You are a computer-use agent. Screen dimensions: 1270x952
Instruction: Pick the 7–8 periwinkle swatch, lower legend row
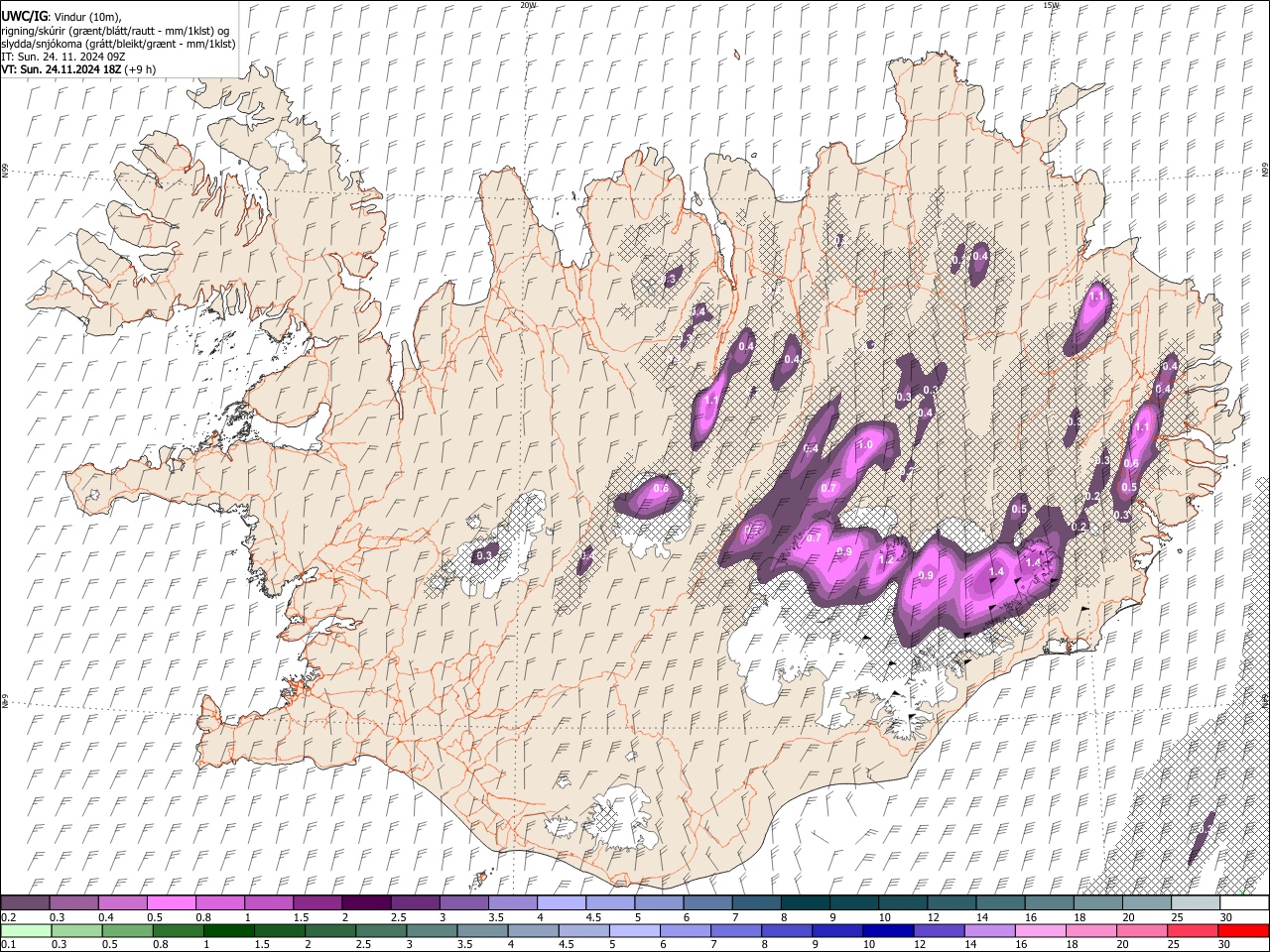(x=735, y=930)
